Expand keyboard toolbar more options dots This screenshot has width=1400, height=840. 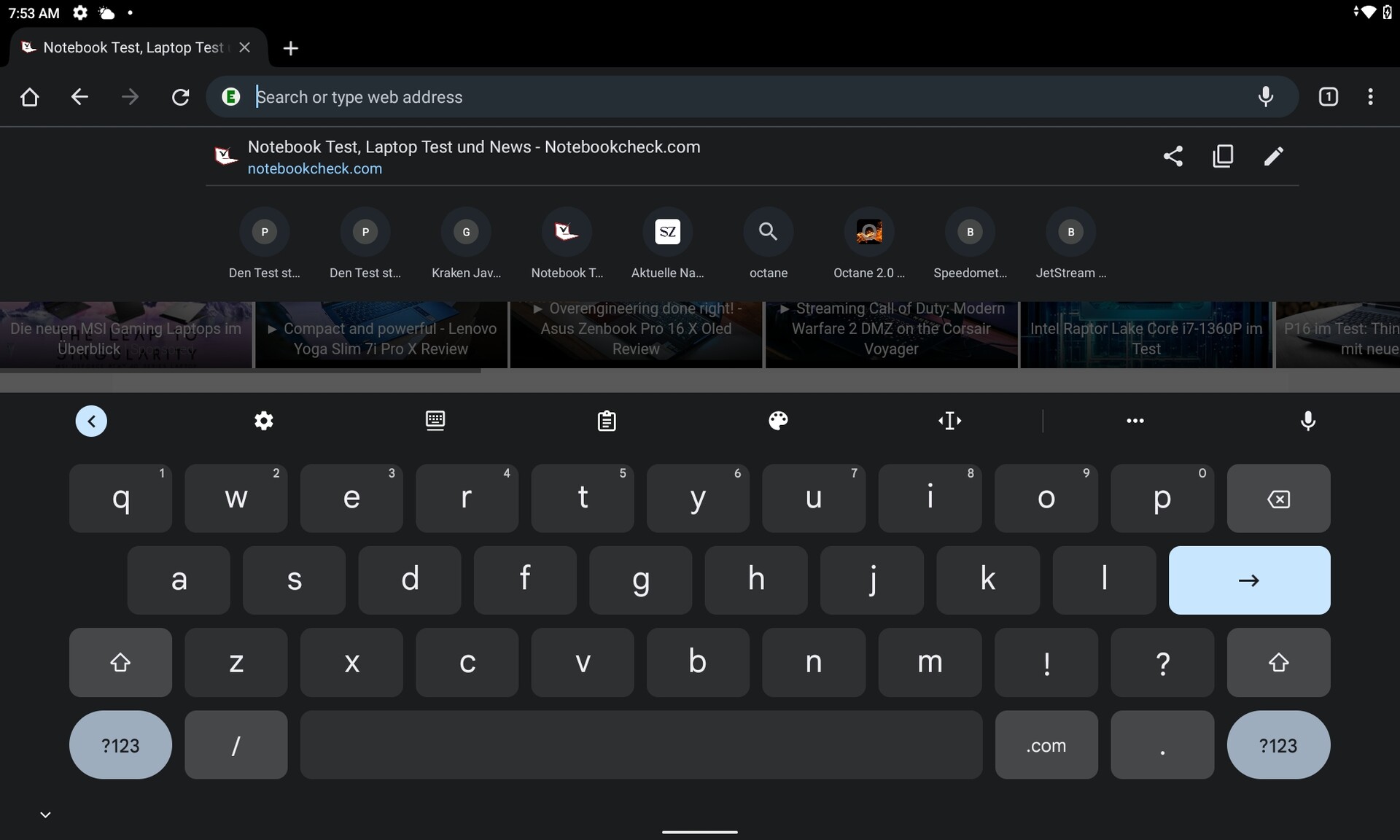1135,421
